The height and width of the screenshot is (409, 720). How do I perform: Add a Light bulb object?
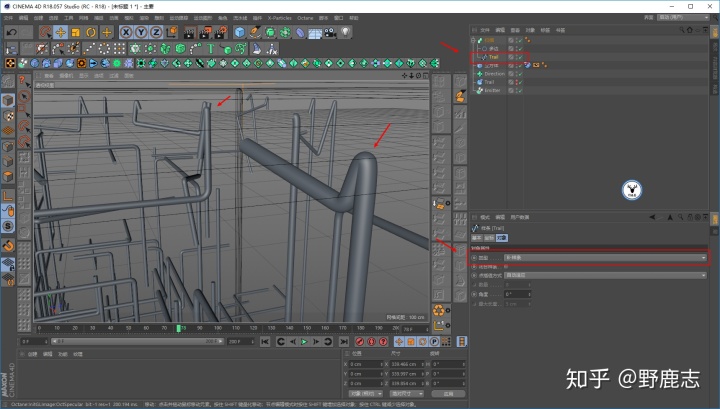point(346,32)
